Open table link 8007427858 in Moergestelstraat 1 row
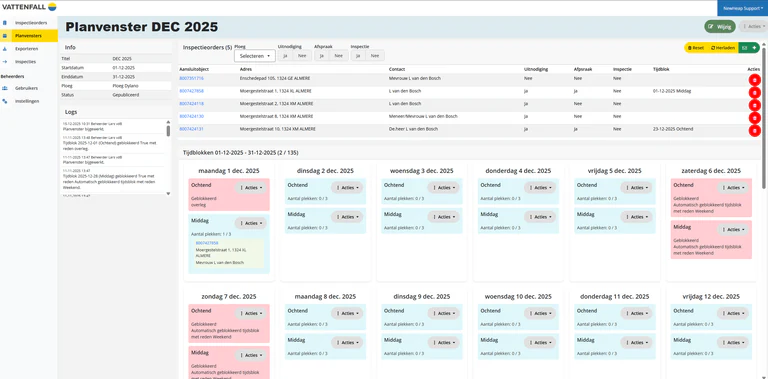The width and height of the screenshot is (768, 379). click(192, 91)
